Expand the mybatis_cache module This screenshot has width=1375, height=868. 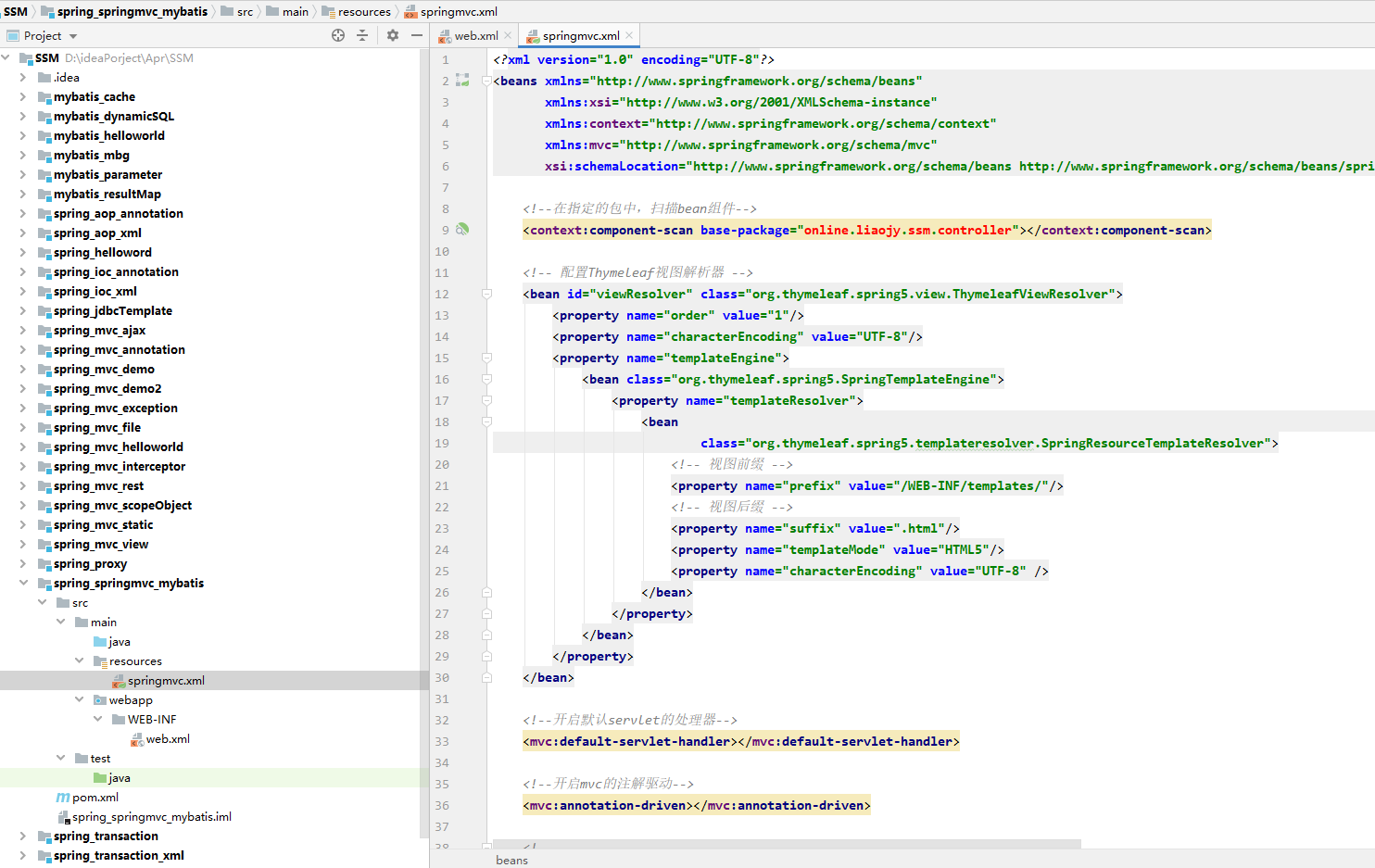tap(23, 96)
